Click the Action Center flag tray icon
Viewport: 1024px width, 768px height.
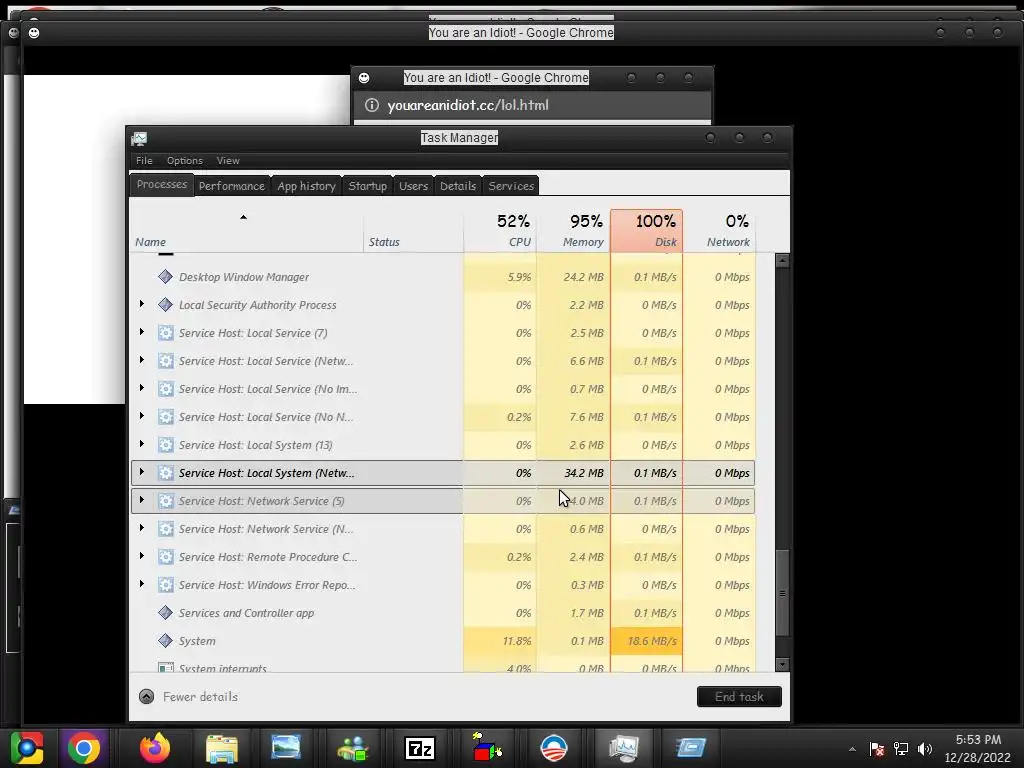[877, 749]
